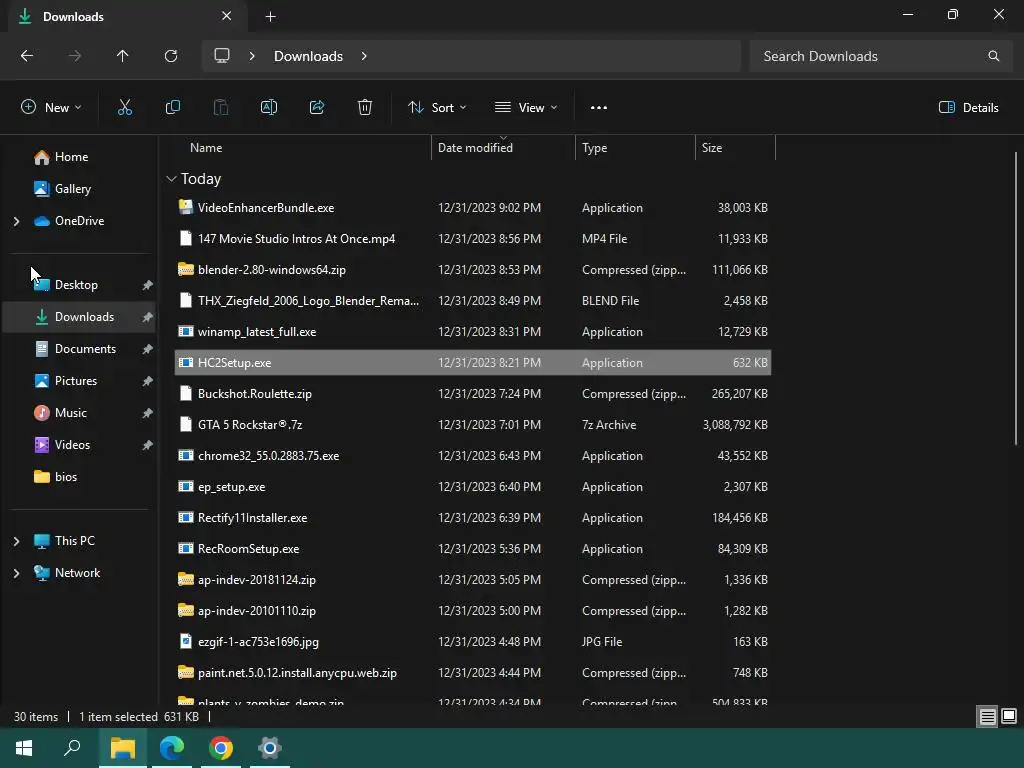The image size is (1024, 768).
Task: Select paint.net.5.0.12.install.anycpu.web.zip
Action: click(x=473, y=673)
